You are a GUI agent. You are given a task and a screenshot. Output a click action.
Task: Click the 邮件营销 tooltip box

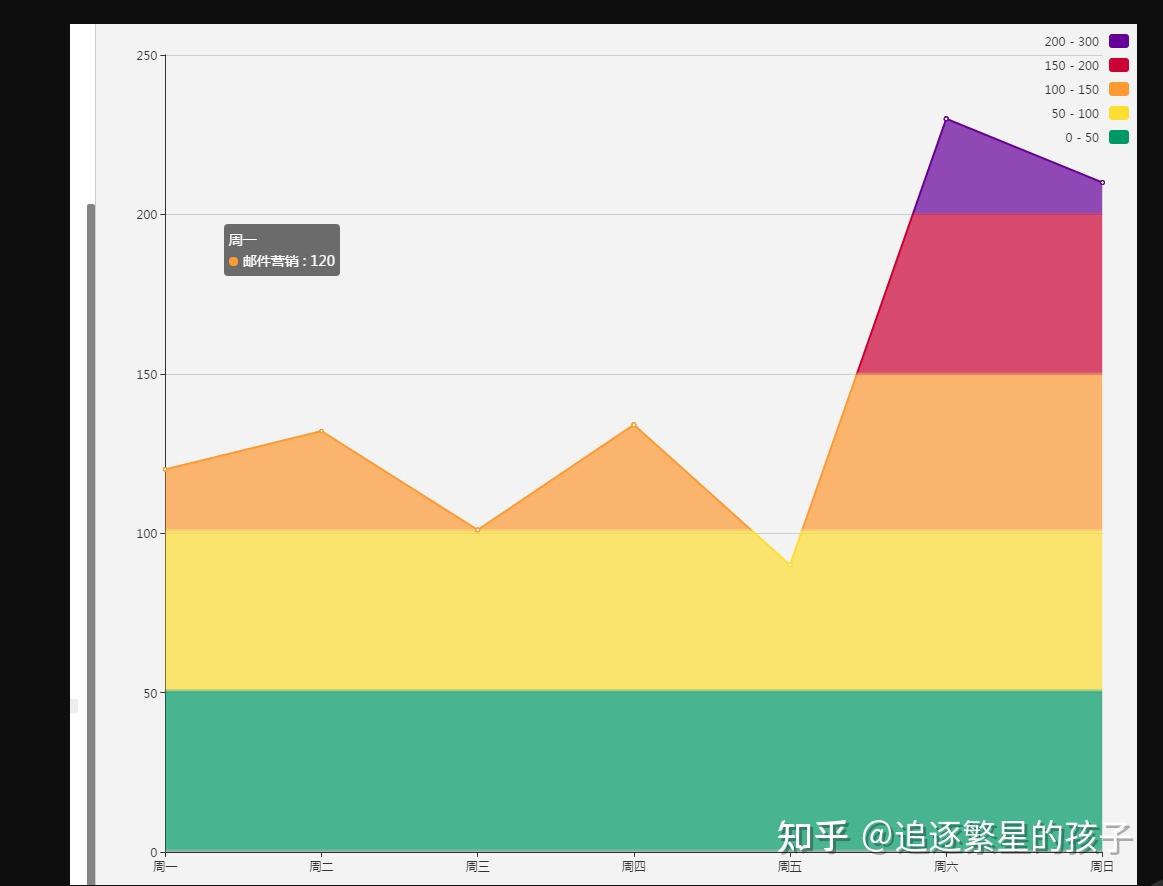[282, 250]
